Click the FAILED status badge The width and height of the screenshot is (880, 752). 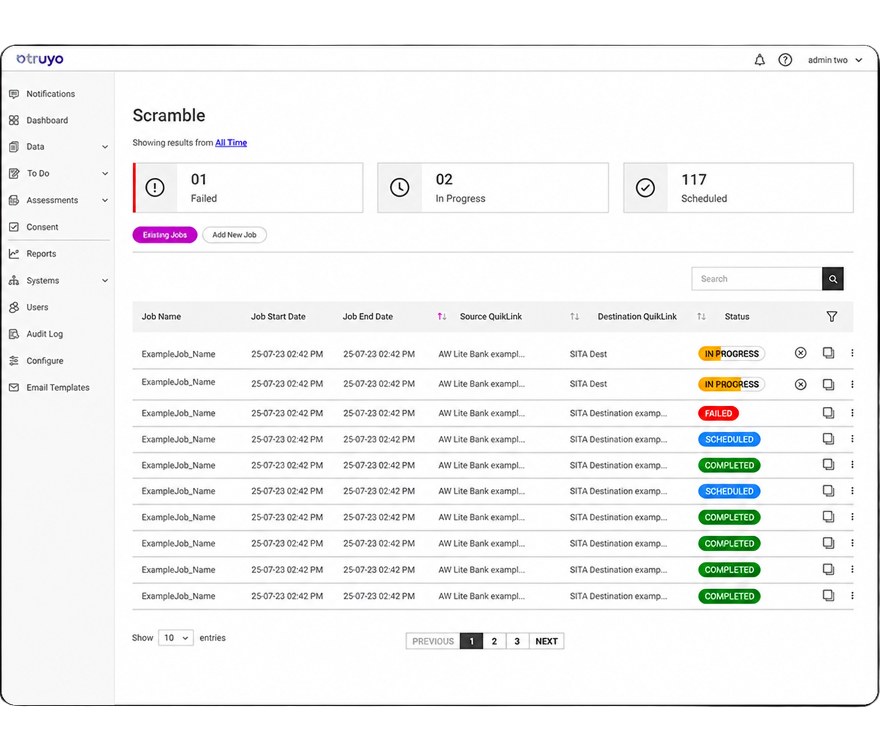[x=718, y=413]
